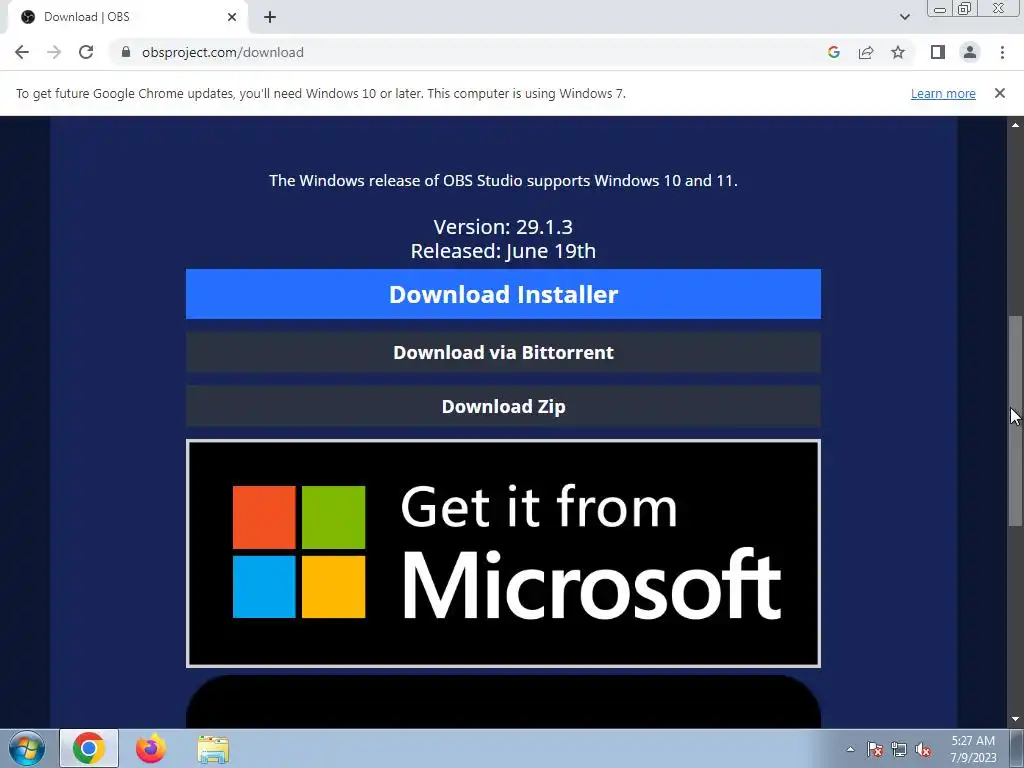
Task: Open the Windows Start menu
Action: point(27,748)
